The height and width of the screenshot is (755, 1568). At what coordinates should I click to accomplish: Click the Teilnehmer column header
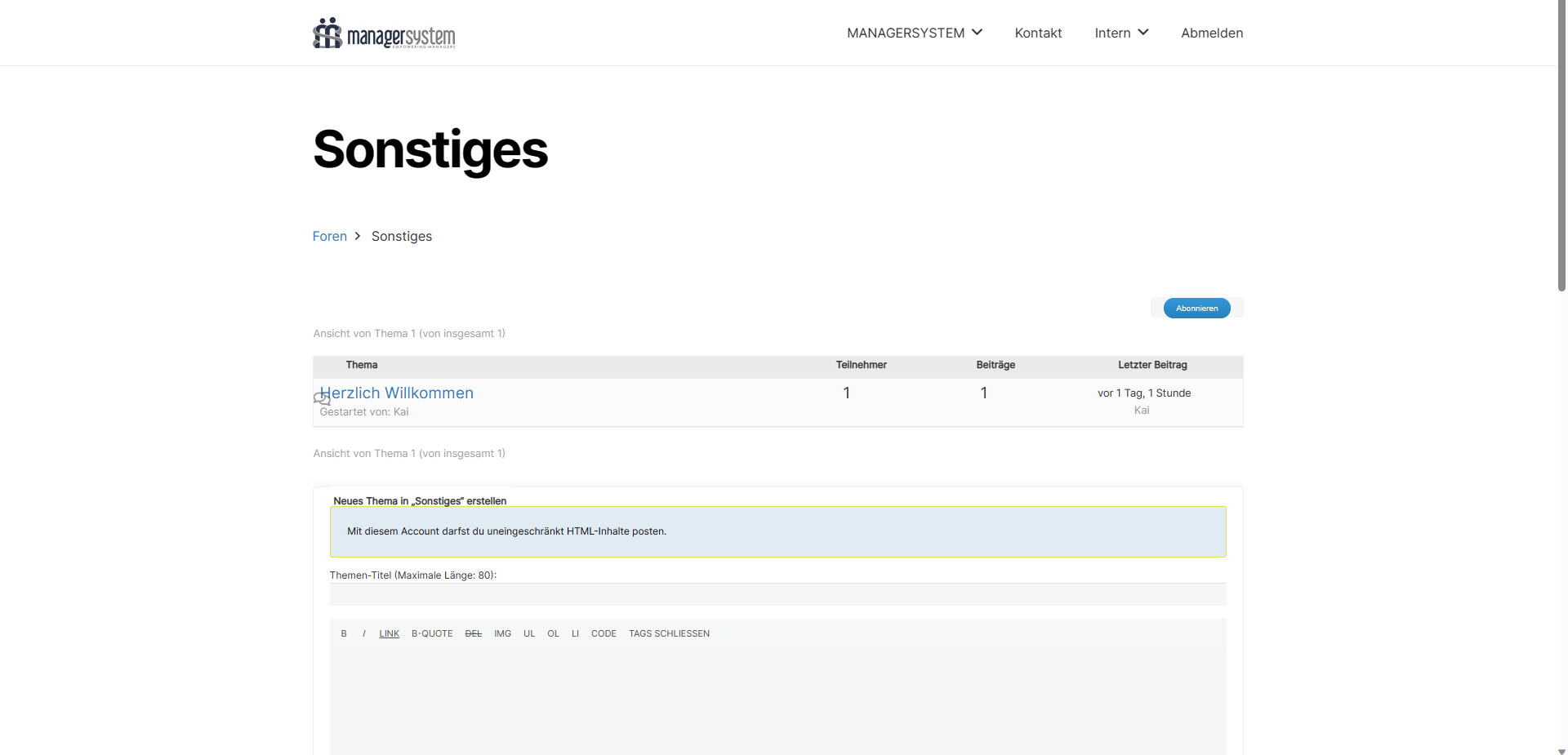pyautogui.click(x=861, y=365)
